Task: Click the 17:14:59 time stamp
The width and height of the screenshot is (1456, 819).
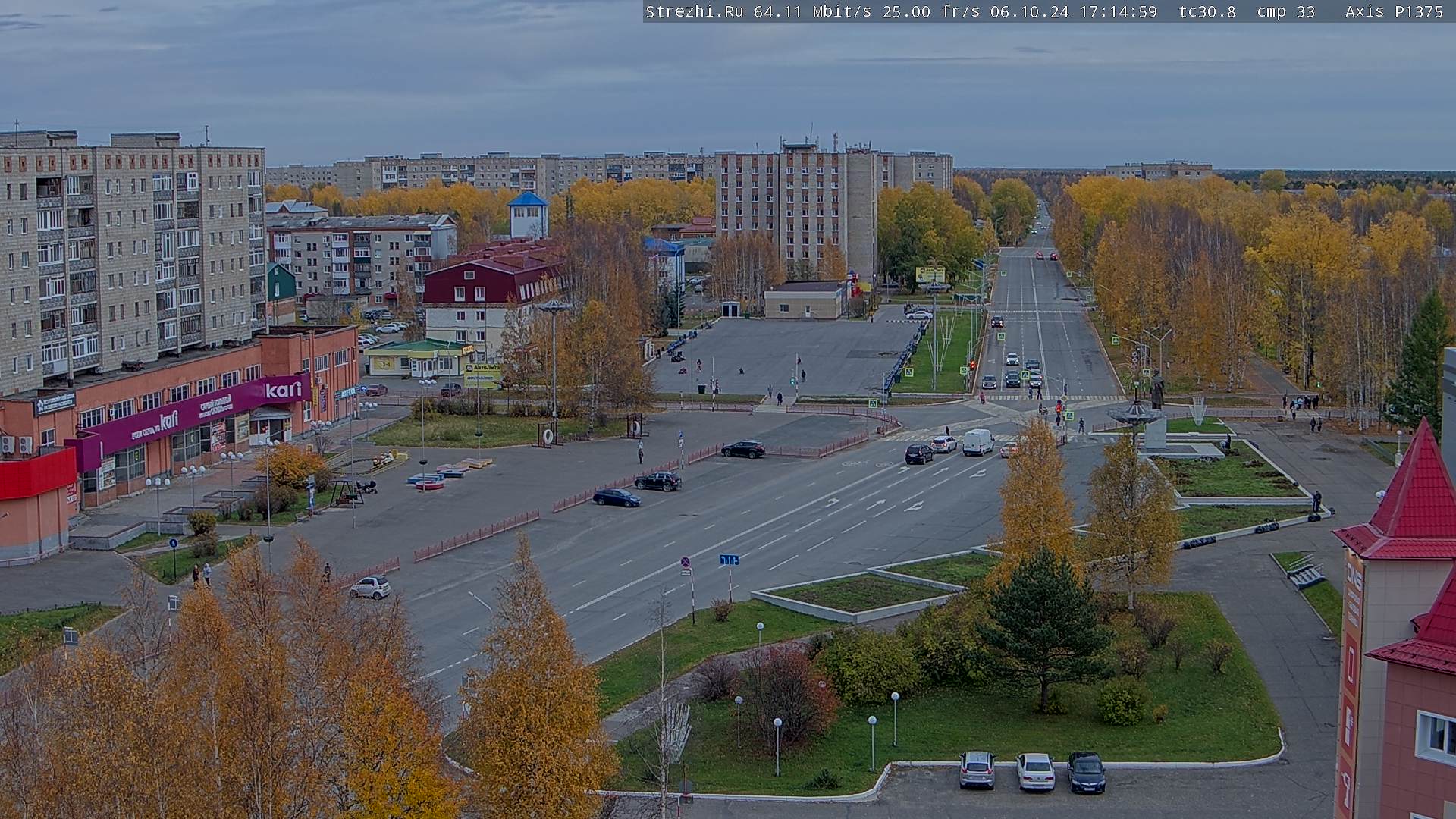Action: click(x=1118, y=11)
